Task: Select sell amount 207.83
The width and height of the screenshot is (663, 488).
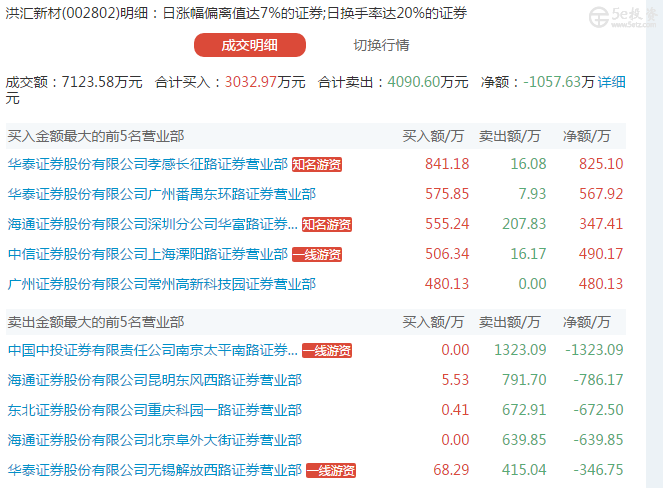Action: coord(524,224)
